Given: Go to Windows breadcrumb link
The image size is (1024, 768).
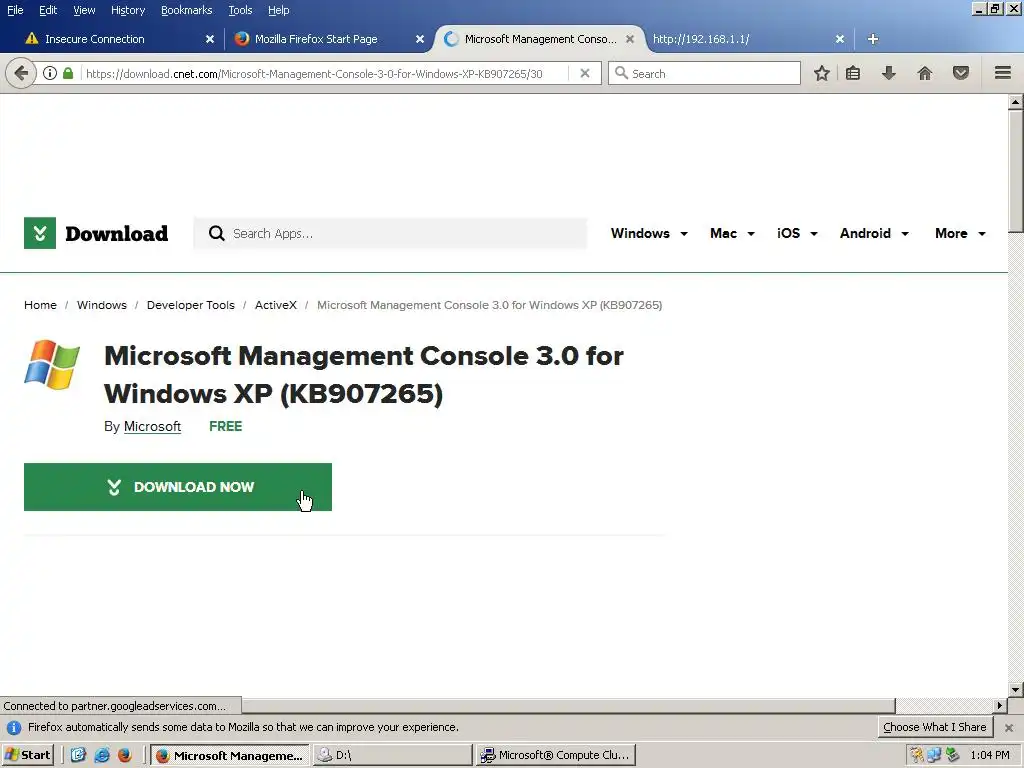Looking at the screenshot, I should point(102,305).
